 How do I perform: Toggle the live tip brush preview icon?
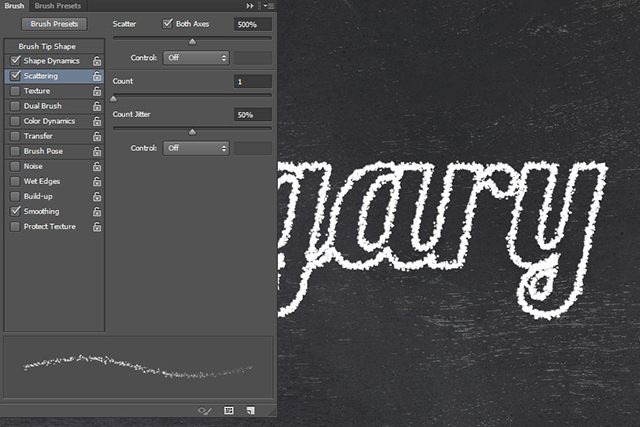point(205,411)
